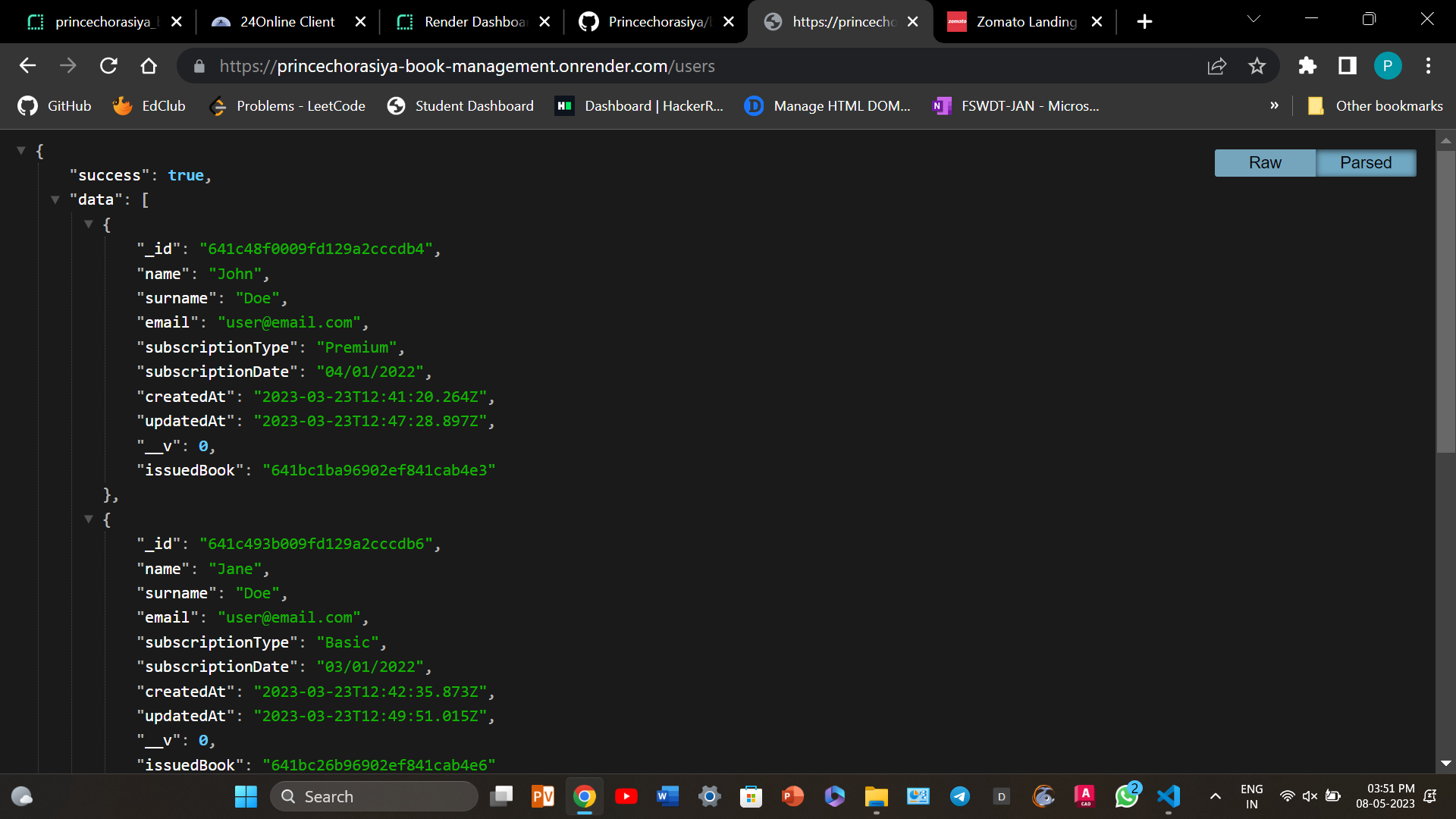Switch to the Render Dashboard tab
1456x819 pixels.
tap(470, 21)
